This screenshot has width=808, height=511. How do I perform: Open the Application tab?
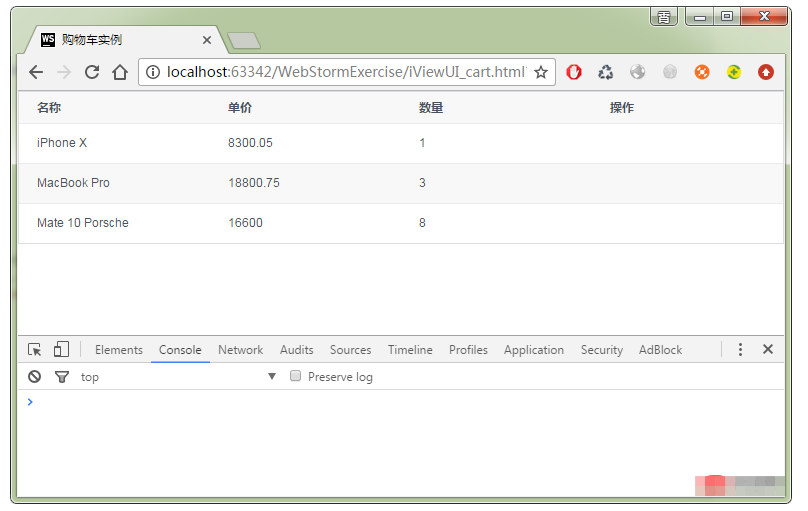click(x=534, y=350)
